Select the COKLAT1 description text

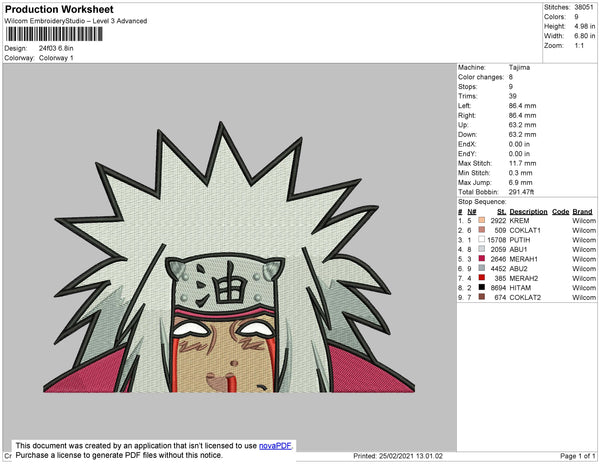pyautogui.click(x=525, y=230)
